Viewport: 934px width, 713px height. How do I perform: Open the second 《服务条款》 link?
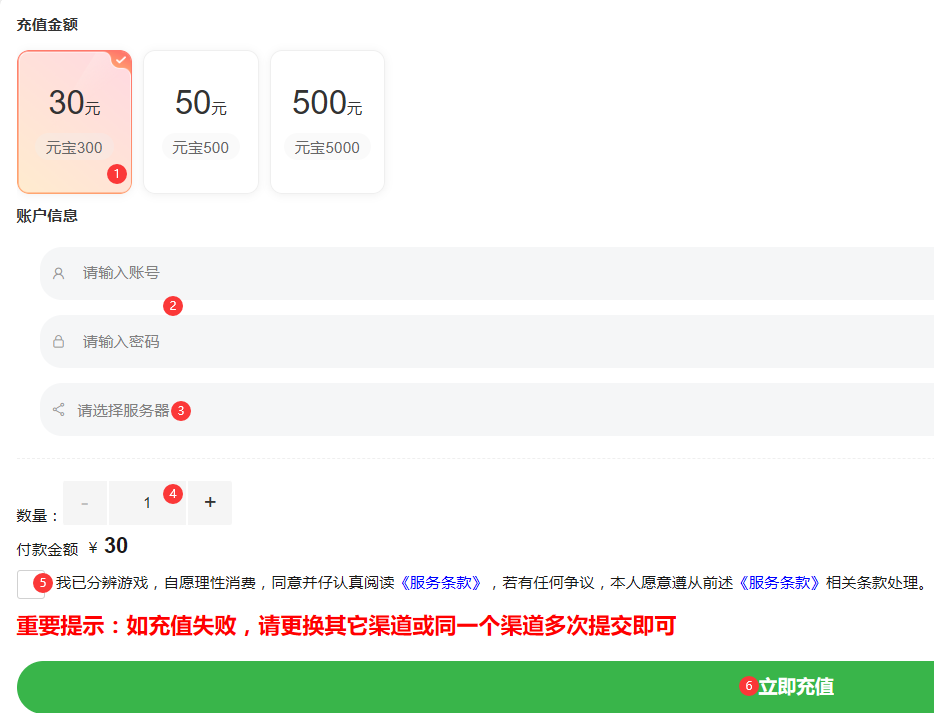779,583
